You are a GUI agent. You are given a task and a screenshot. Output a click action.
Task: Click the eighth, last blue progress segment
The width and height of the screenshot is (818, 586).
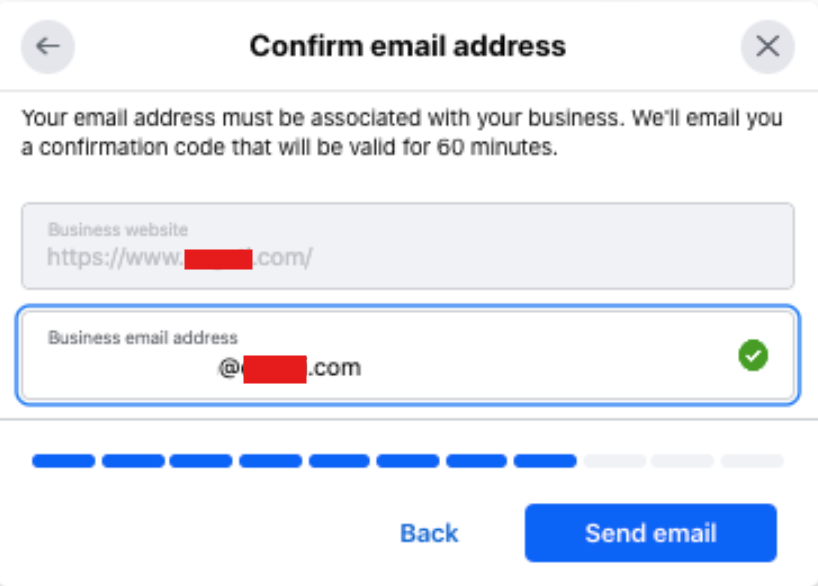click(x=545, y=461)
